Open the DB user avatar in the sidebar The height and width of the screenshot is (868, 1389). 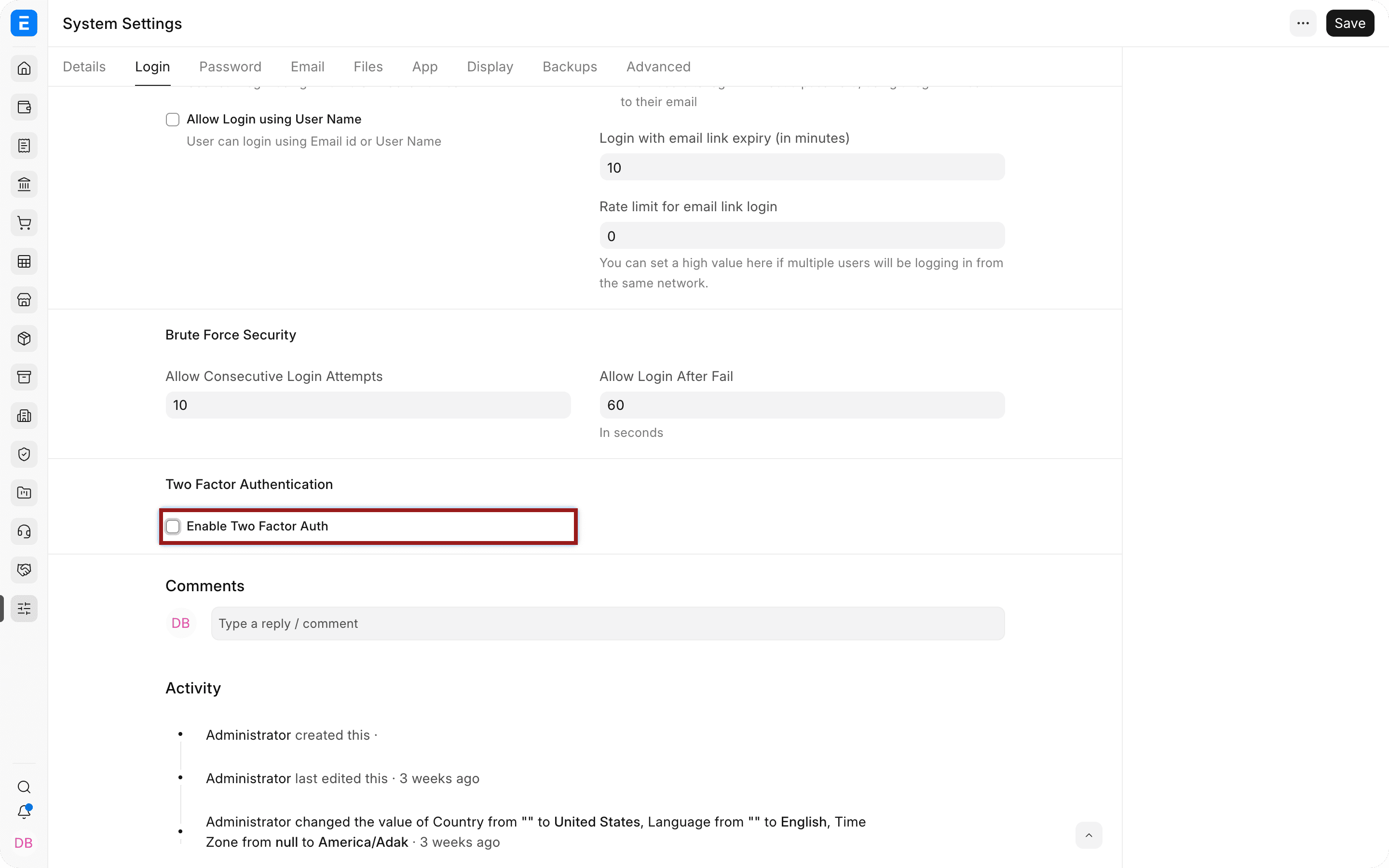click(24, 843)
